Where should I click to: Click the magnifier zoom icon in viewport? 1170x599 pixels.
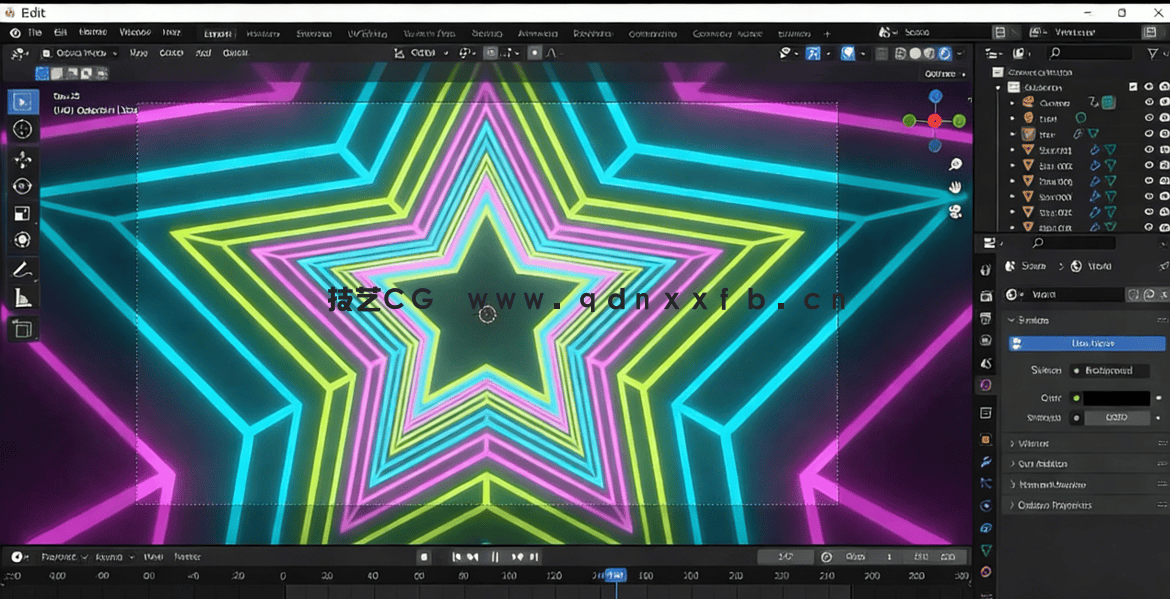[955, 164]
